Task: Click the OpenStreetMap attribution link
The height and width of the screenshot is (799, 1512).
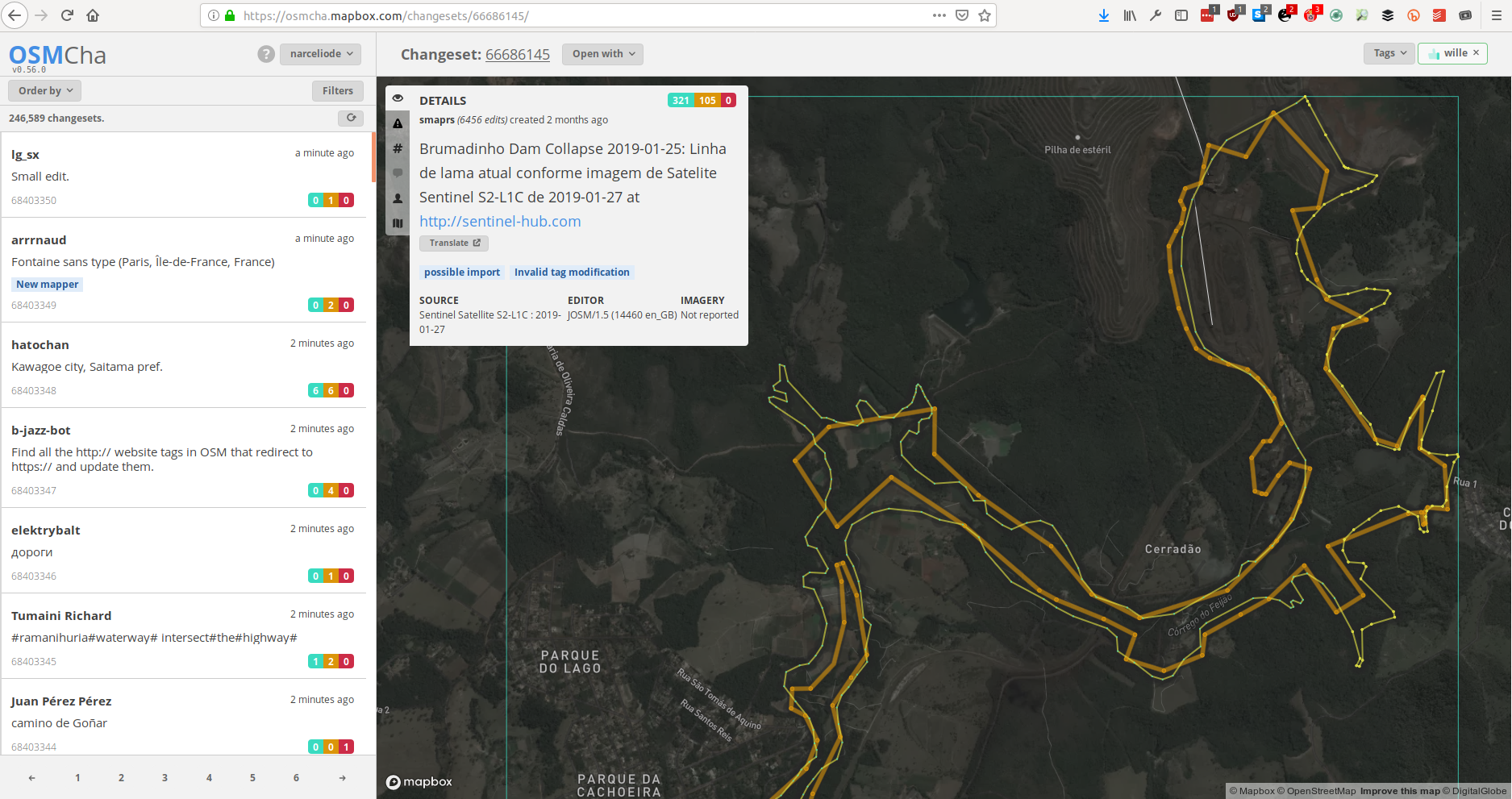Action: [1316, 791]
